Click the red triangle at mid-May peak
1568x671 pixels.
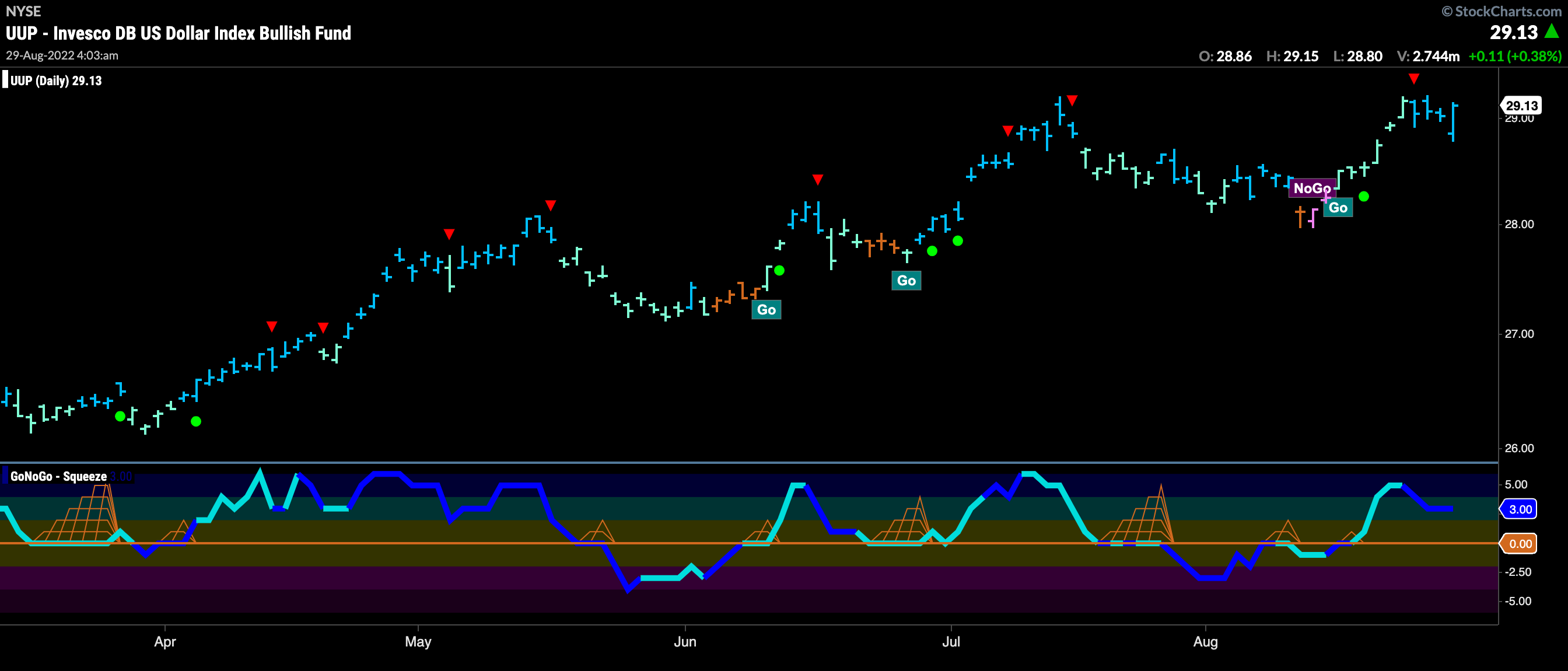coord(550,205)
